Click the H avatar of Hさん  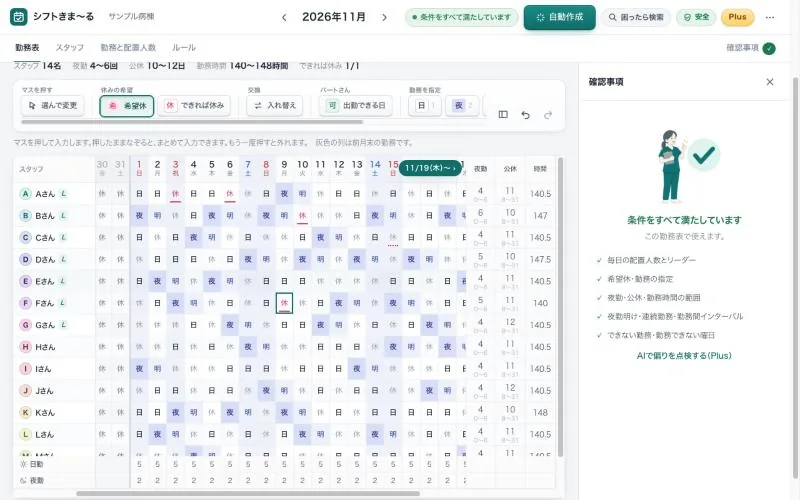tap(26, 347)
